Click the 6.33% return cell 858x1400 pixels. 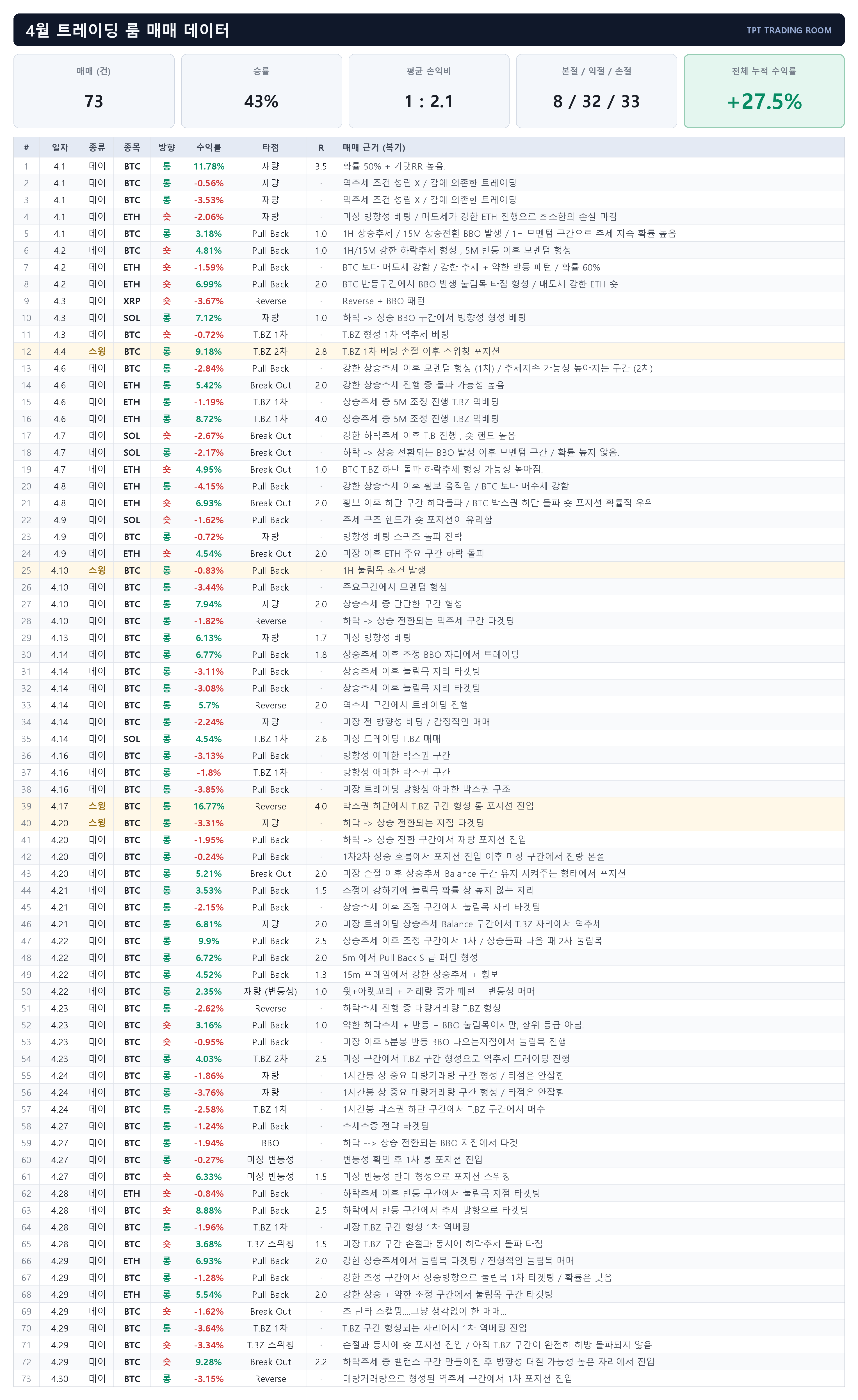point(209,1177)
